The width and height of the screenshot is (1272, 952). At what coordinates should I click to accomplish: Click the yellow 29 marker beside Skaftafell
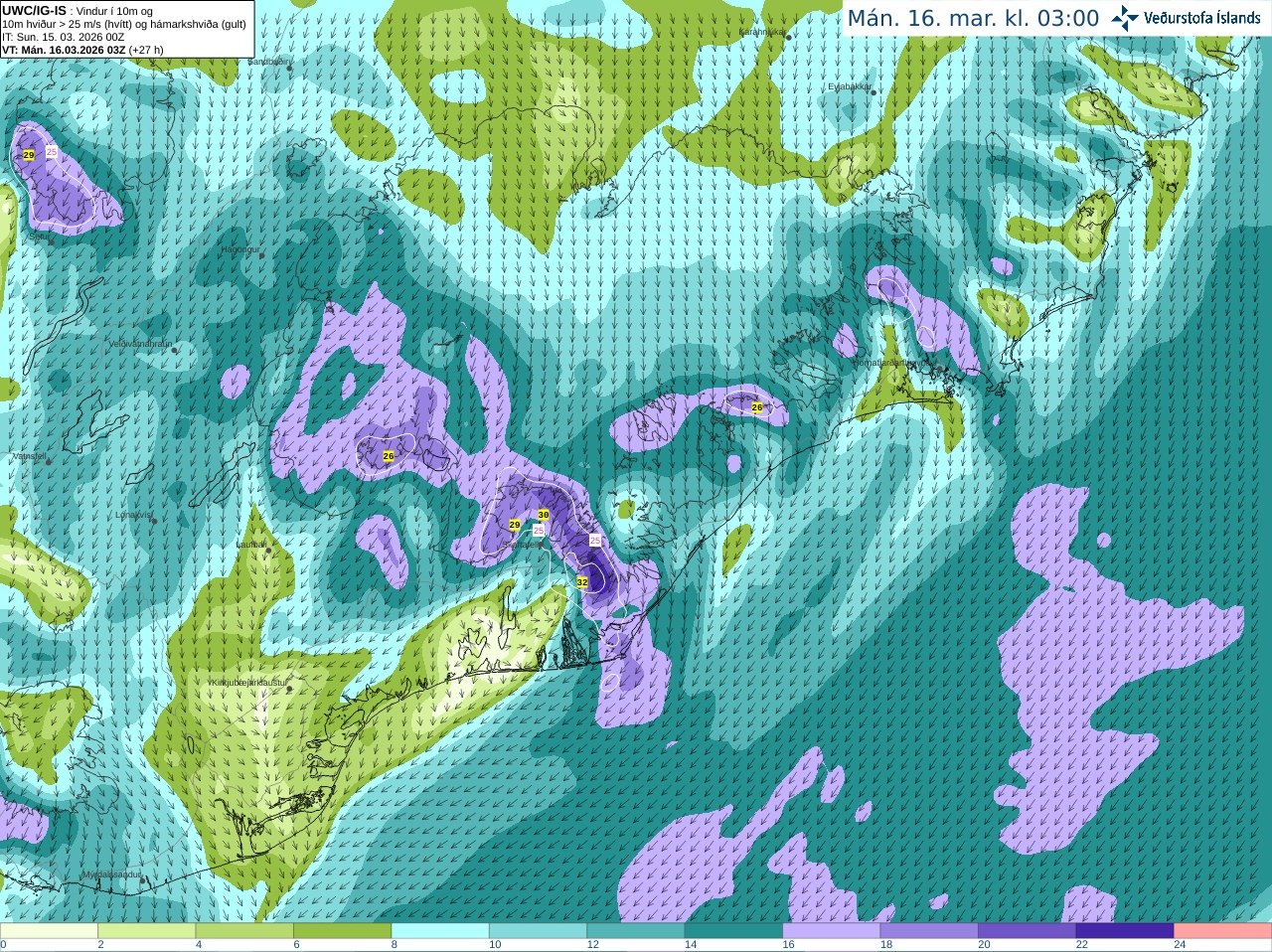tap(515, 525)
